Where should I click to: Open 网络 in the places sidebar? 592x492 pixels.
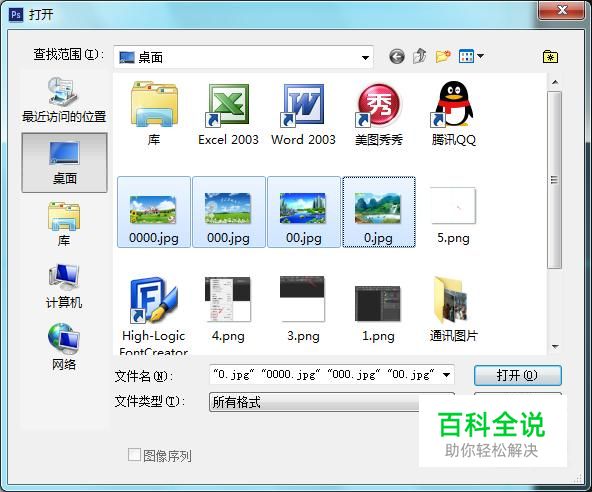[64, 347]
